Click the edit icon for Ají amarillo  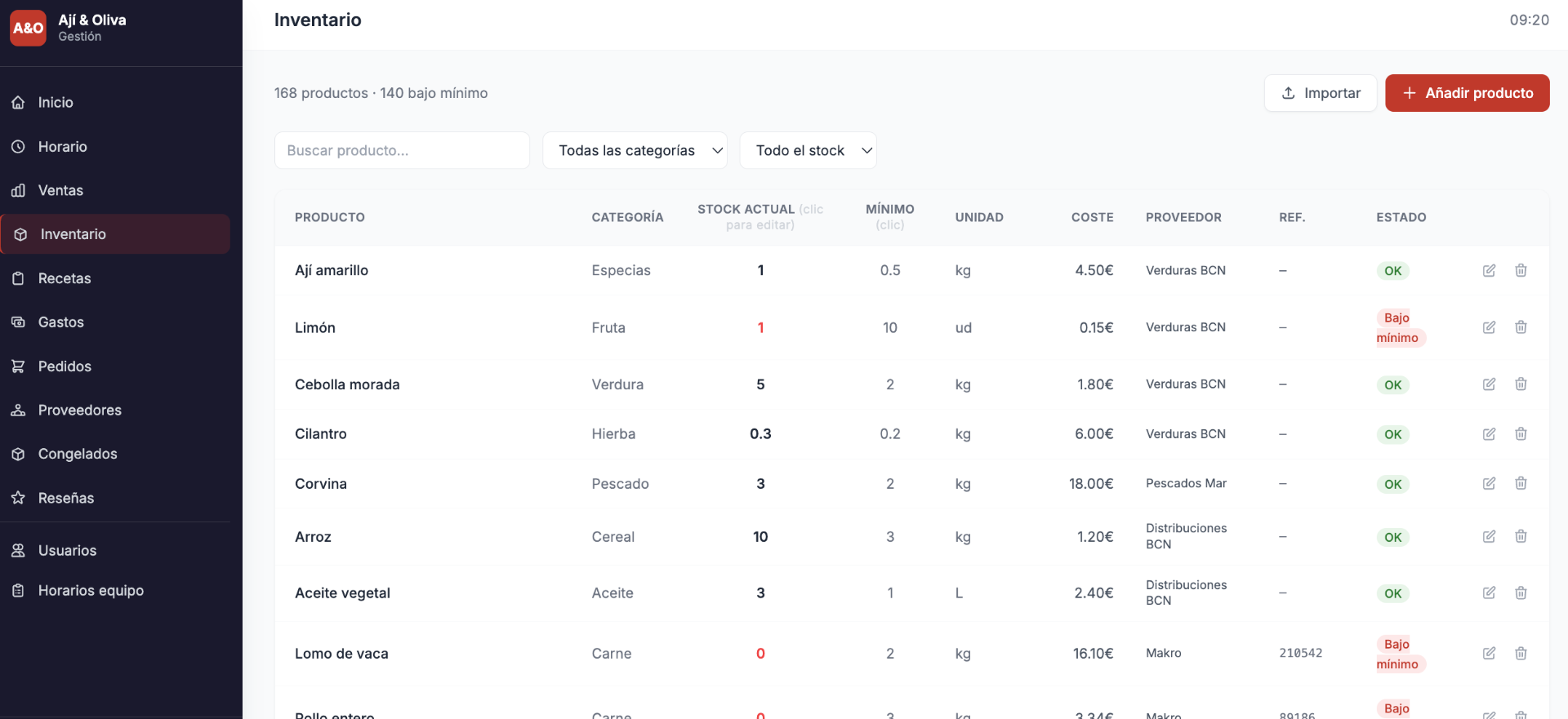click(x=1489, y=270)
